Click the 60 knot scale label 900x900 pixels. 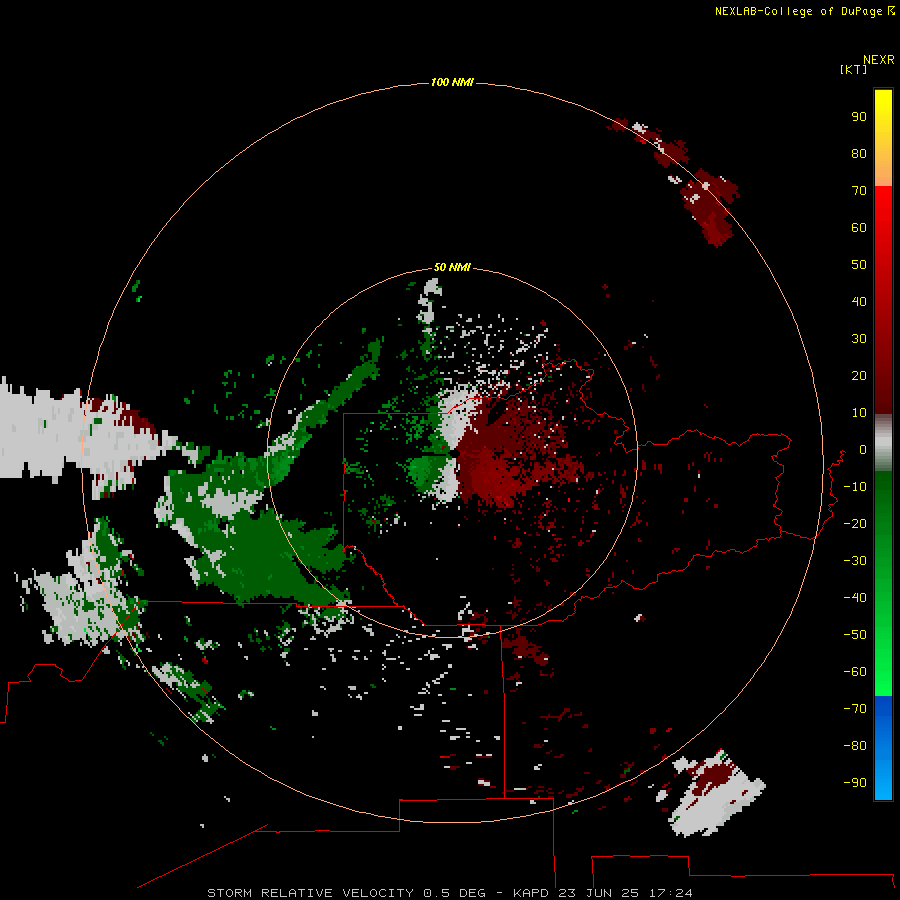pos(859,227)
